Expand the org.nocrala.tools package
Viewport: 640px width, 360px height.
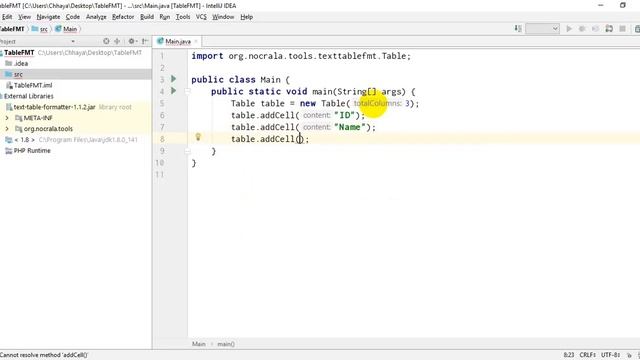point(7,129)
